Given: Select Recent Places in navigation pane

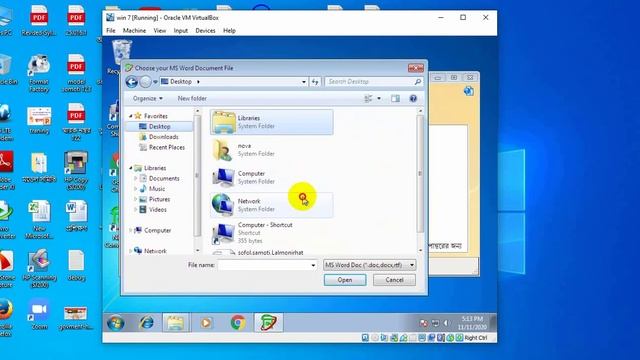Looking at the screenshot, I should point(167,147).
